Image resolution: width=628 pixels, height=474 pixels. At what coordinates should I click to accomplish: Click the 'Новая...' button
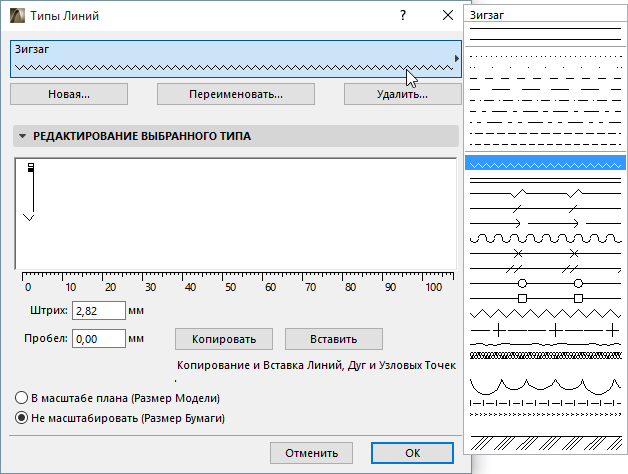click(68, 94)
